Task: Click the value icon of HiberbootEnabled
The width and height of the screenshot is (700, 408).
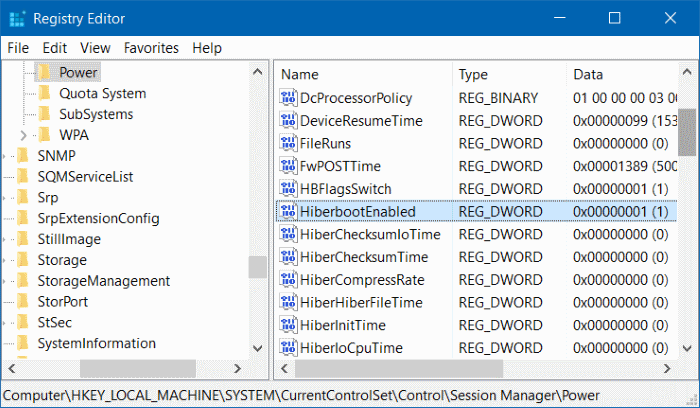Action: pos(288,211)
